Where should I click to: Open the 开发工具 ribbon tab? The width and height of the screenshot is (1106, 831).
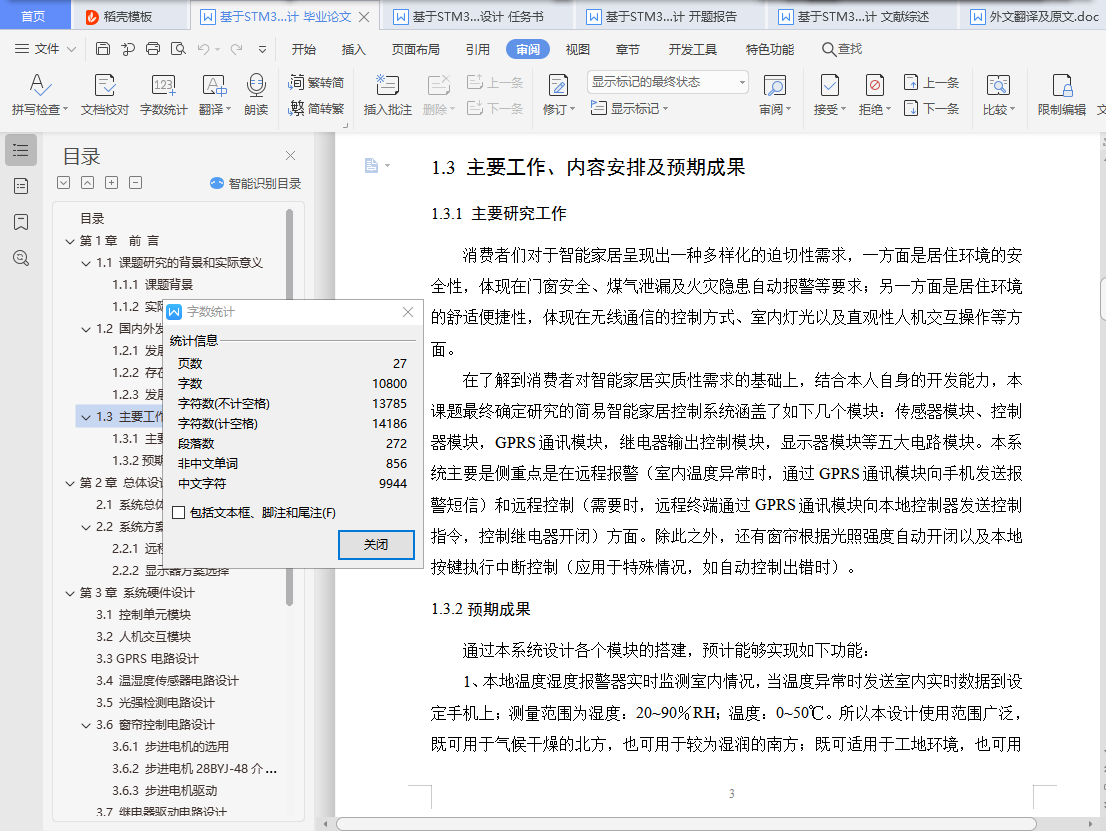[x=692, y=49]
